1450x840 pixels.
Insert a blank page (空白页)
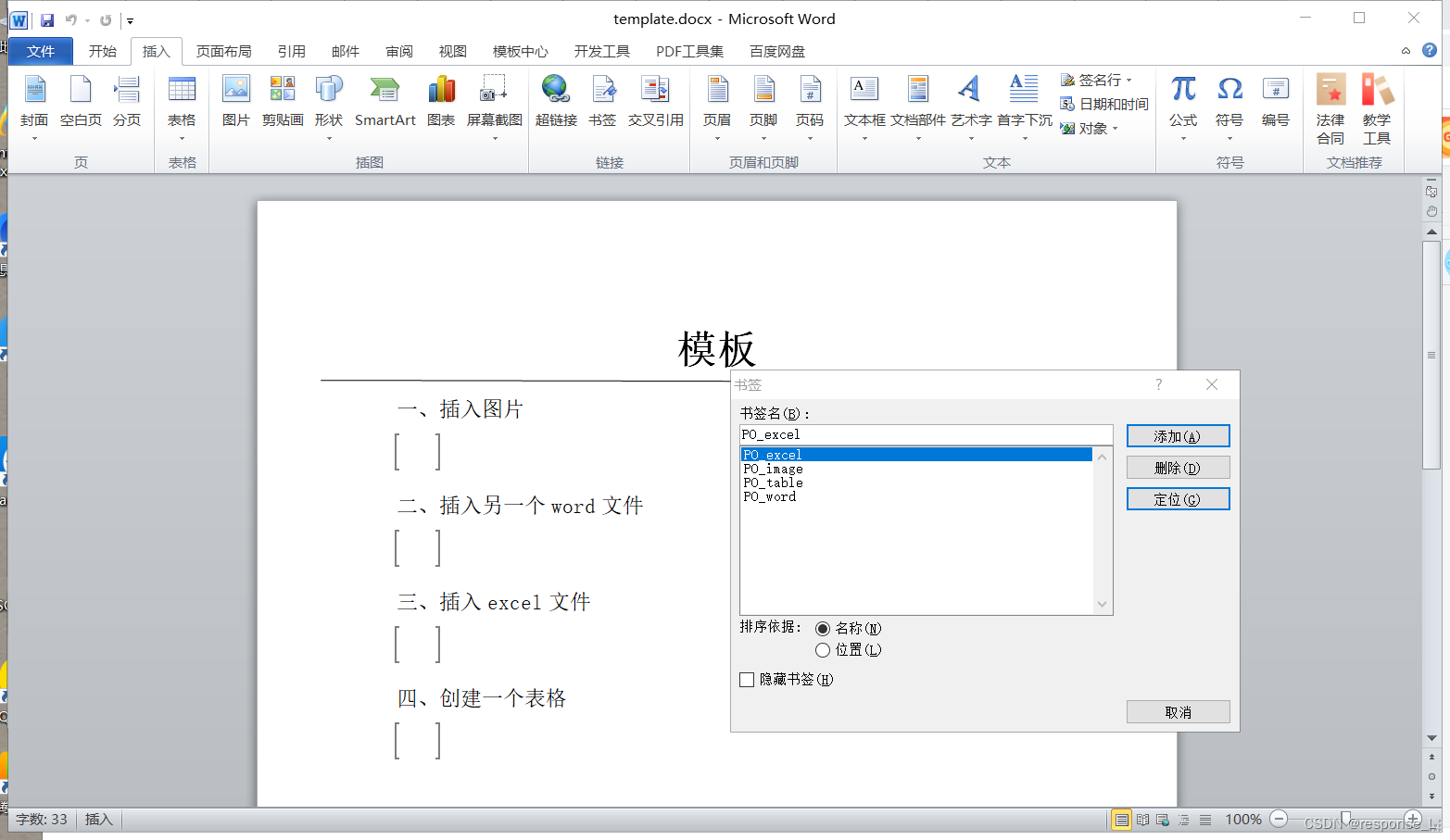point(81,102)
